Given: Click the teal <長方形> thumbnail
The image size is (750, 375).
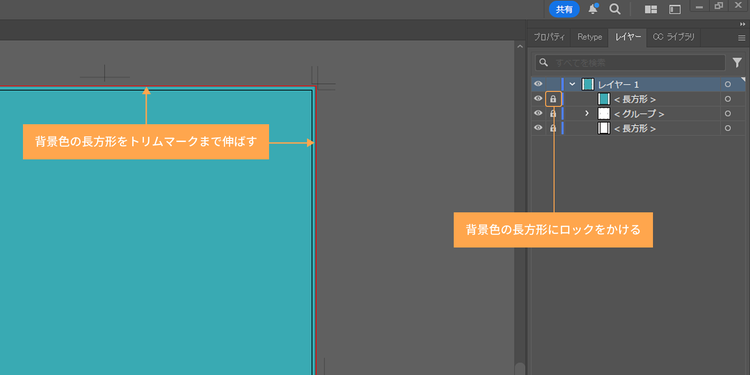Looking at the screenshot, I should coord(604,99).
